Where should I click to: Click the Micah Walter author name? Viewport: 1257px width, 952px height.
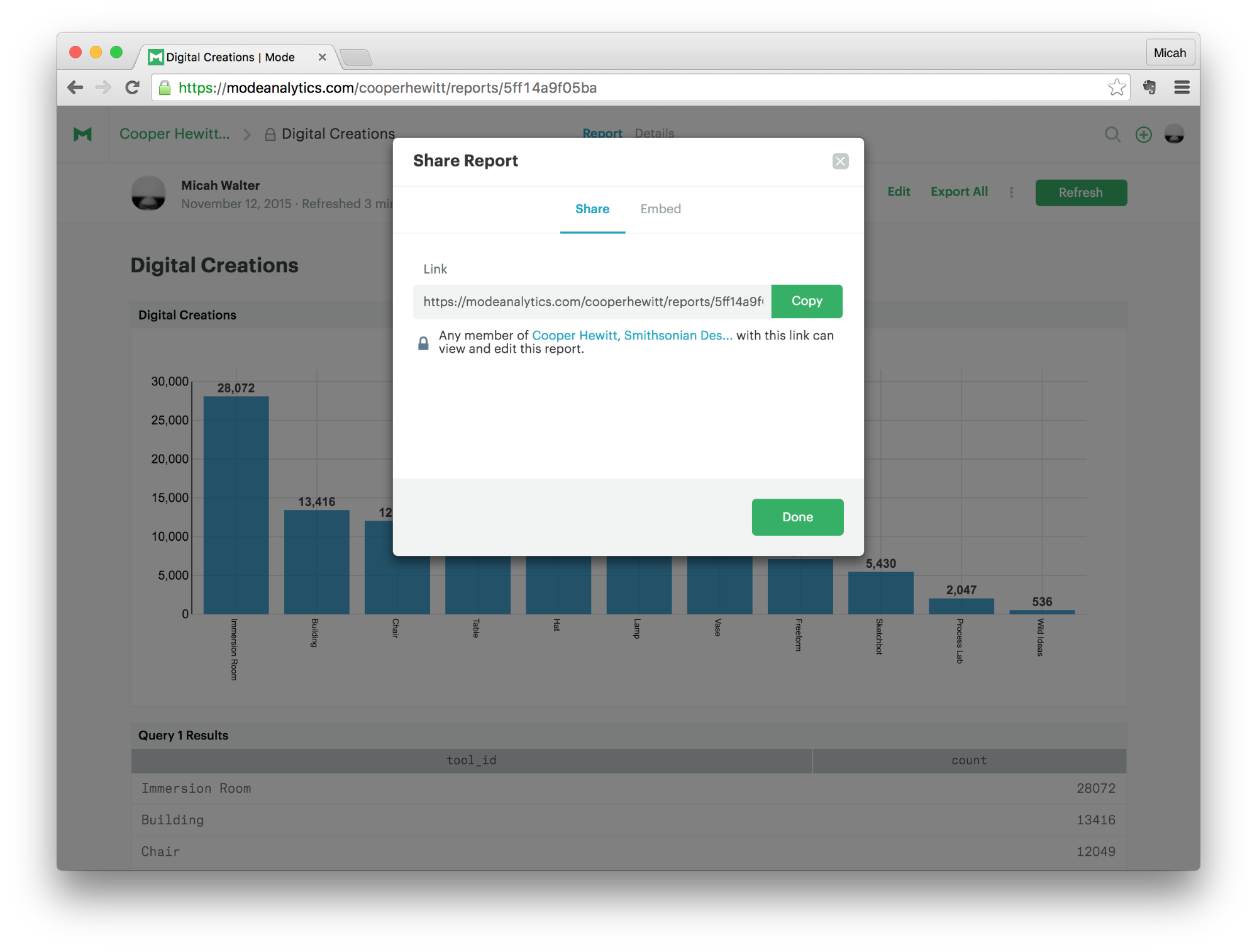tap(220, 185)
